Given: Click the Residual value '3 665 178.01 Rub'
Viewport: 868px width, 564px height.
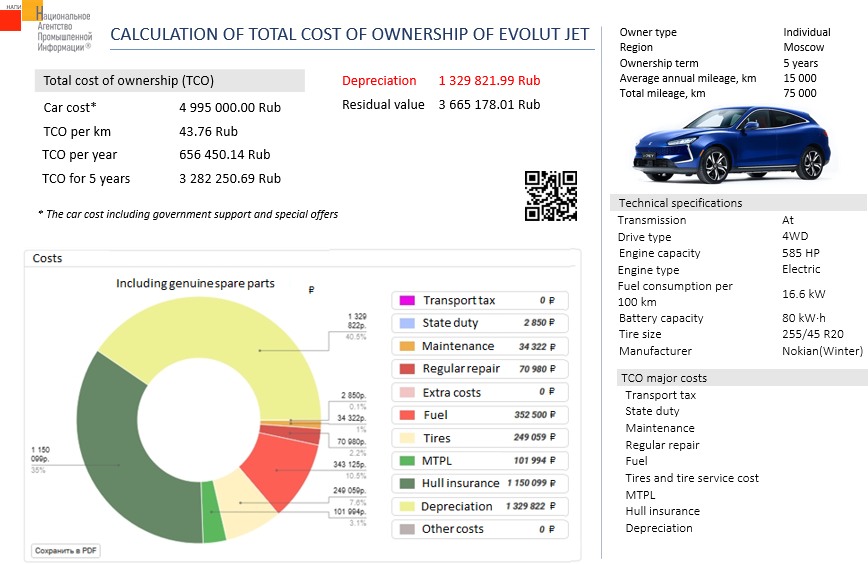Looking at the screenshot, I should (489, 104).
